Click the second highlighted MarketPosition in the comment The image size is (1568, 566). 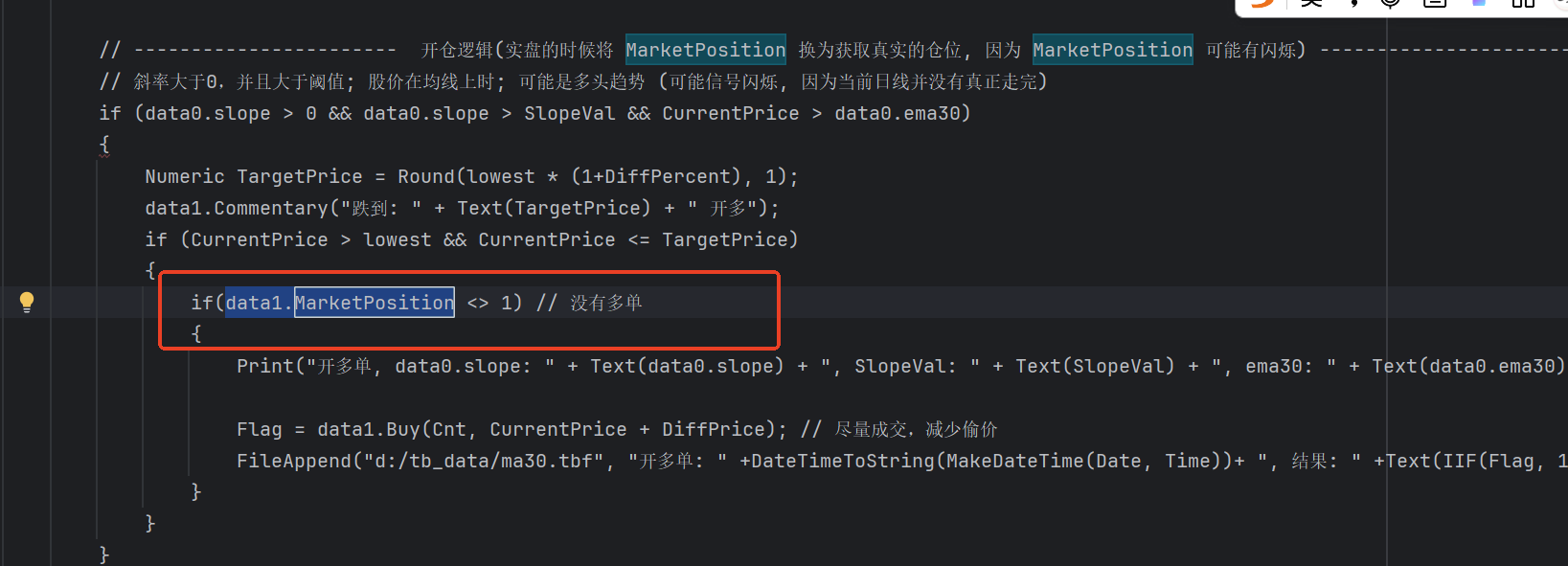coord(1112,50)
